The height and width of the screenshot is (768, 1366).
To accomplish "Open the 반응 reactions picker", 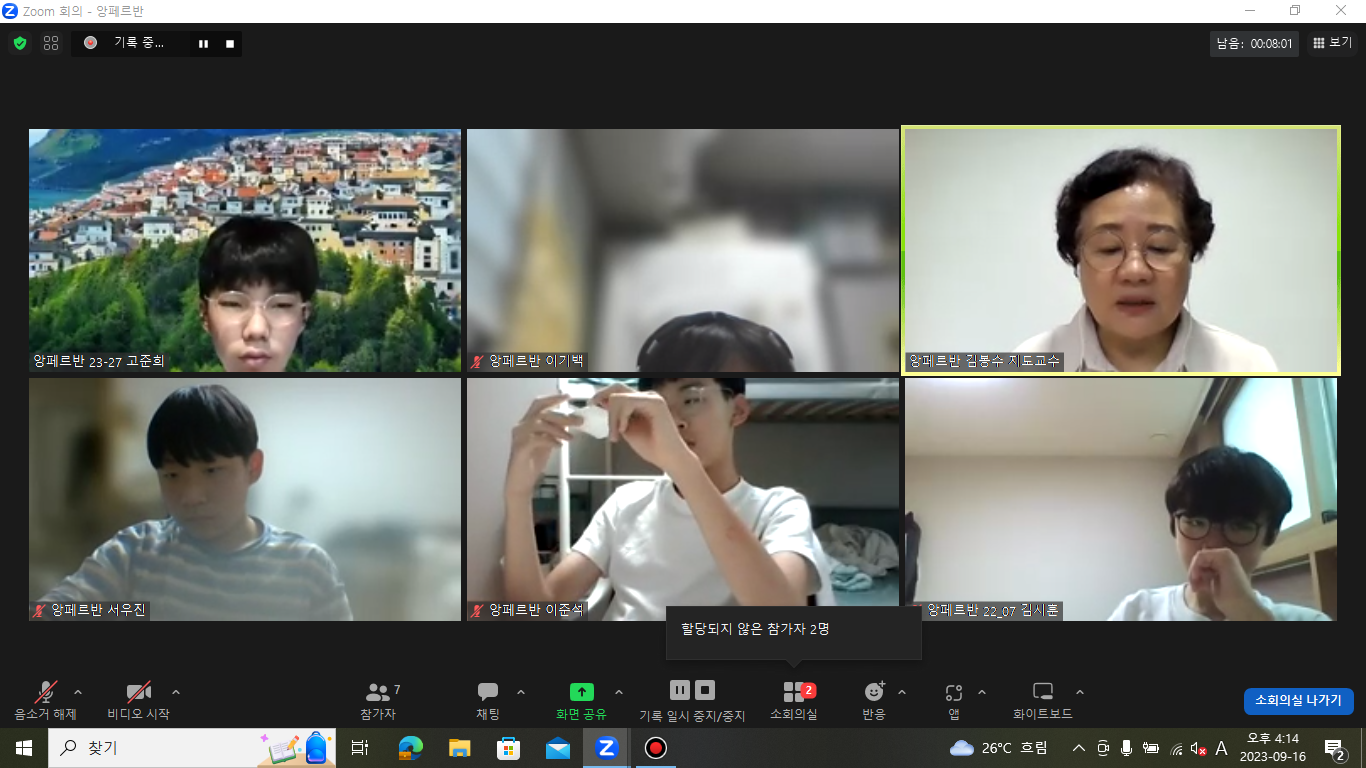I will pyautogui.click(x=874, y=700).
